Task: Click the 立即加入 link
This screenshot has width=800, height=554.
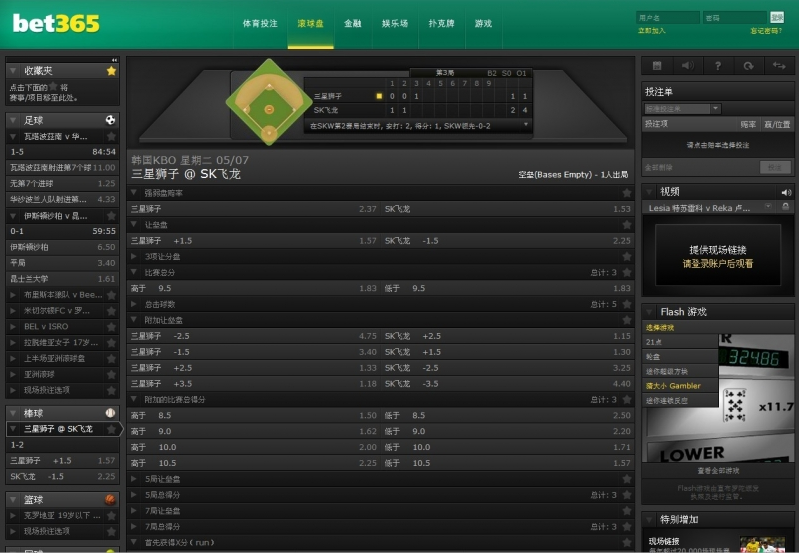Action: [652, 31]
